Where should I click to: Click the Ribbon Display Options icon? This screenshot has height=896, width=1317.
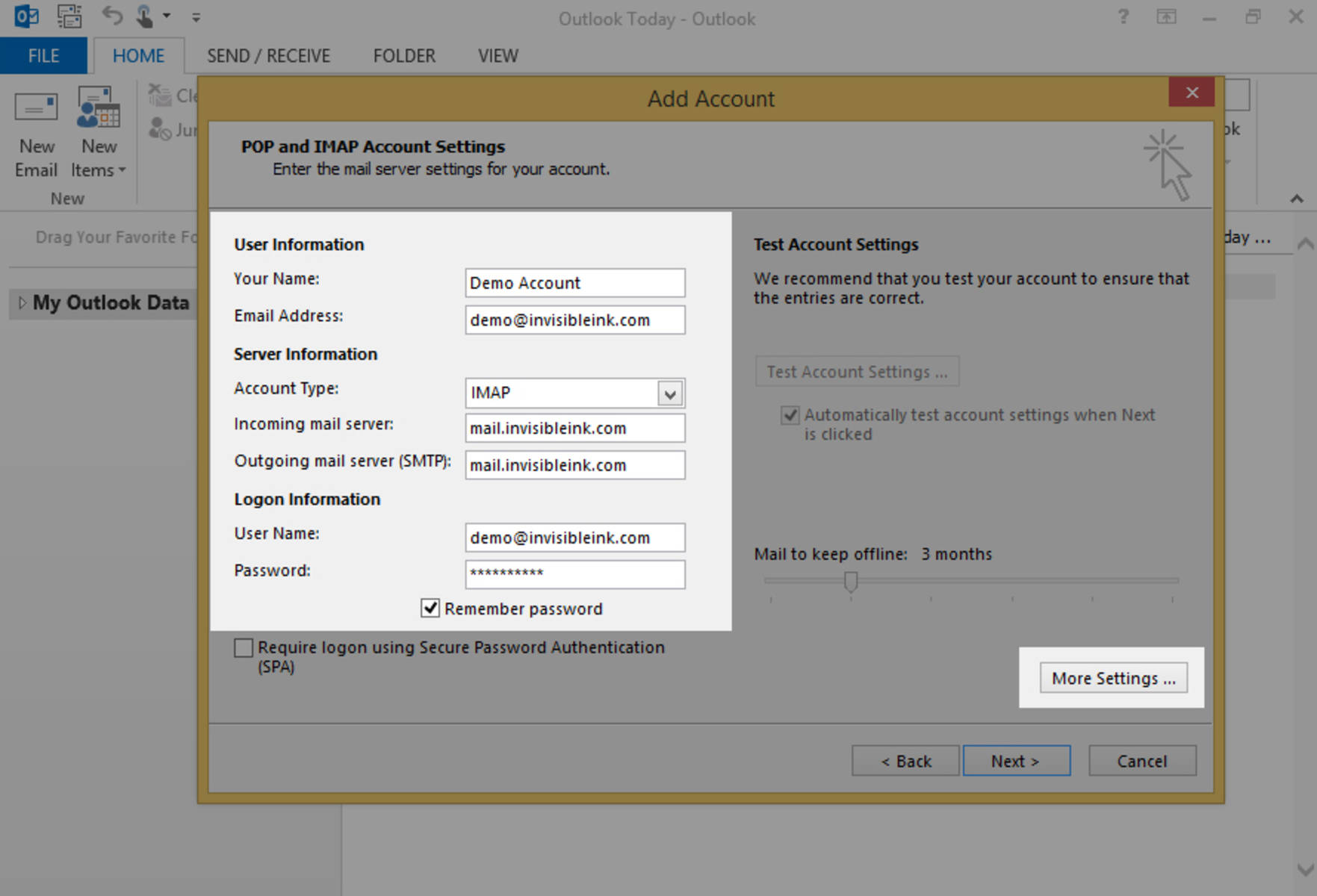1166,16
